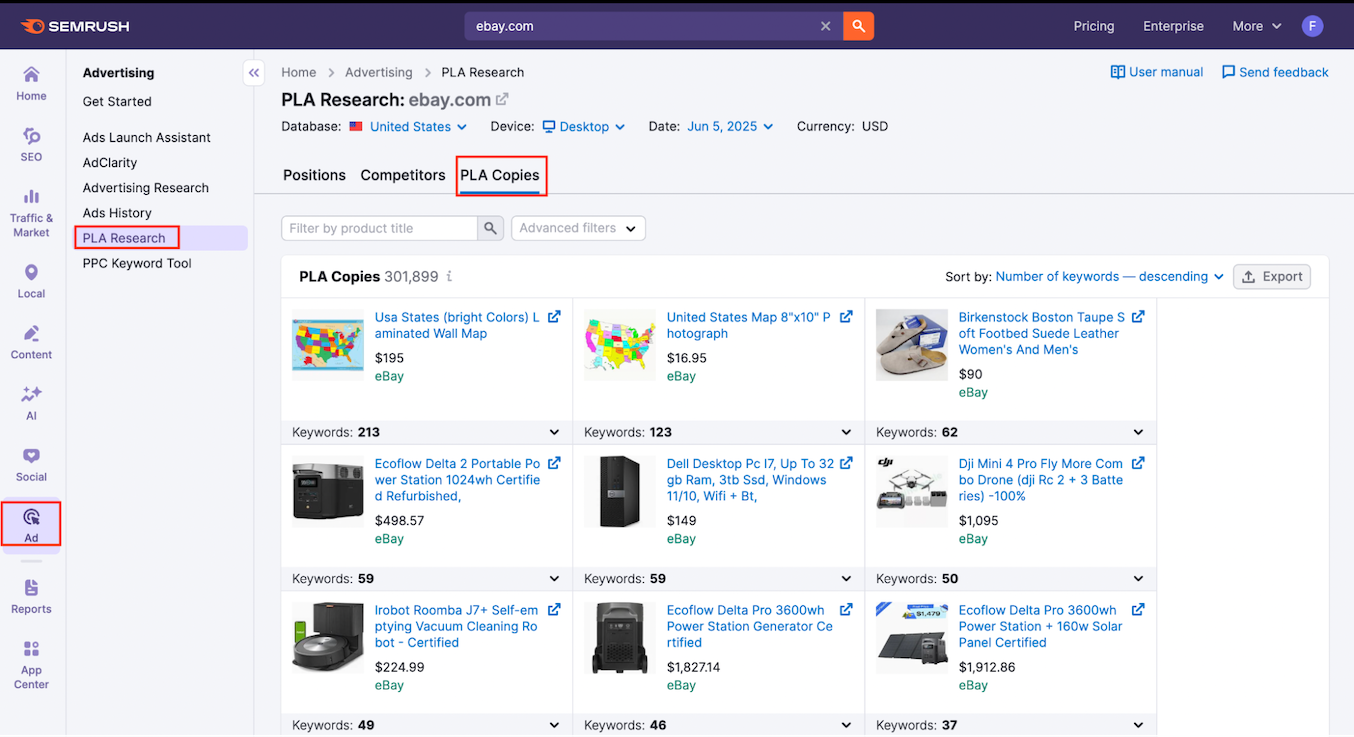Click the user avatar F icon
1354x737 pixels.
1312,26
